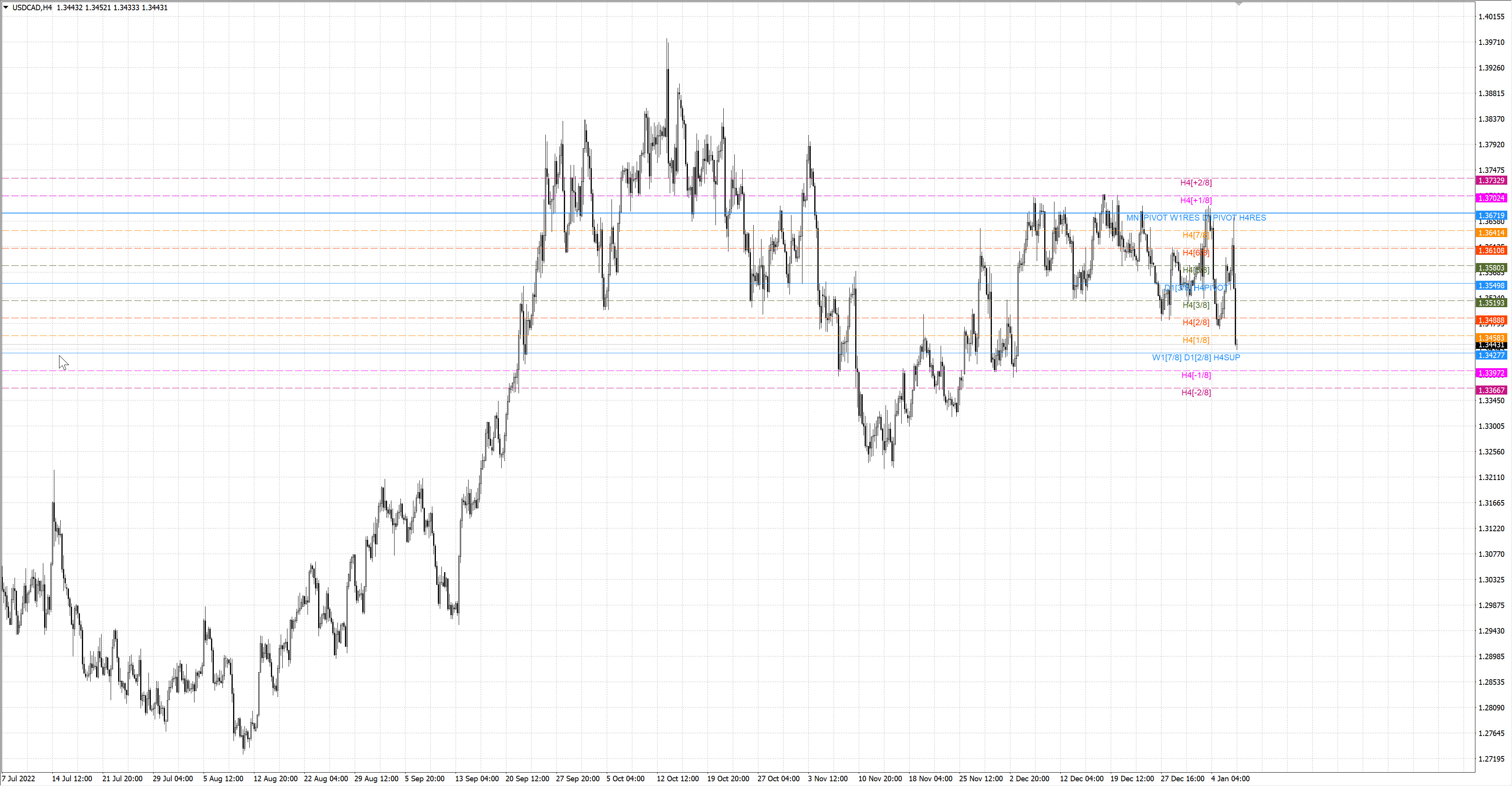Click the gray chart shift marker at top
This screenshot has height=786, width=1512.
pos(1238,4)
